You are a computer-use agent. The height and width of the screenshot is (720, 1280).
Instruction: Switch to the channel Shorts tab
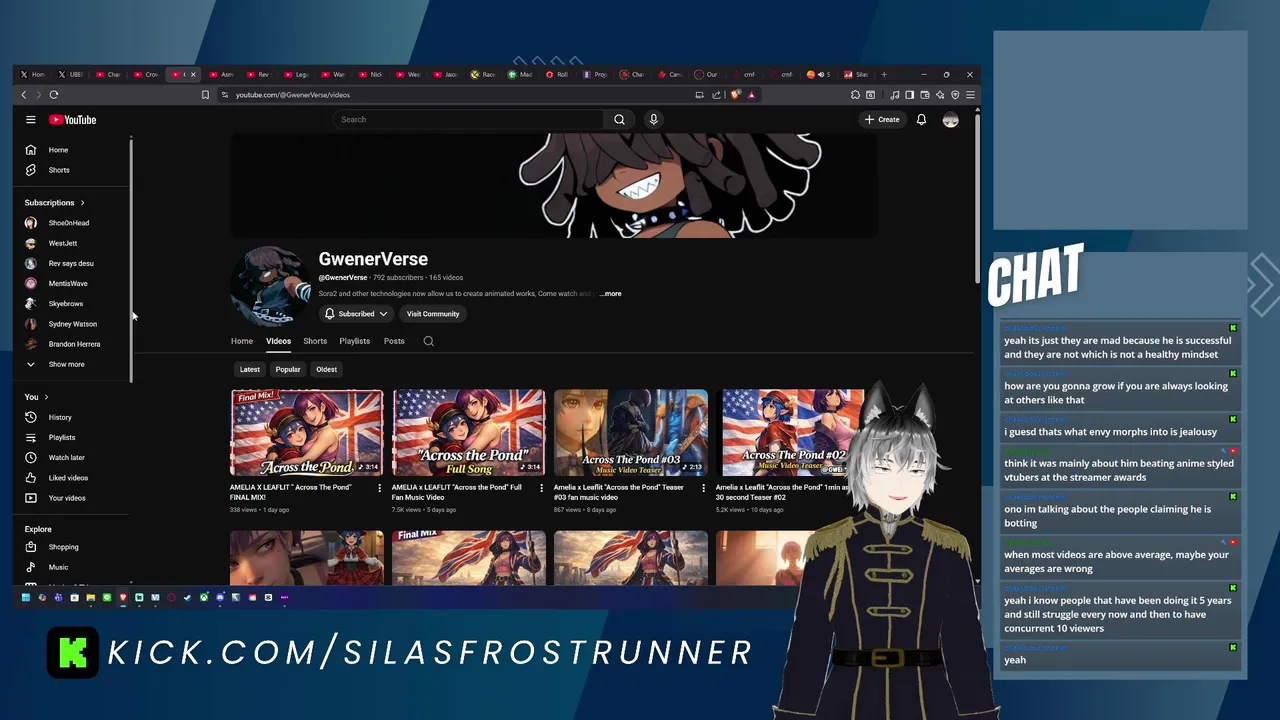pos(315,341)
